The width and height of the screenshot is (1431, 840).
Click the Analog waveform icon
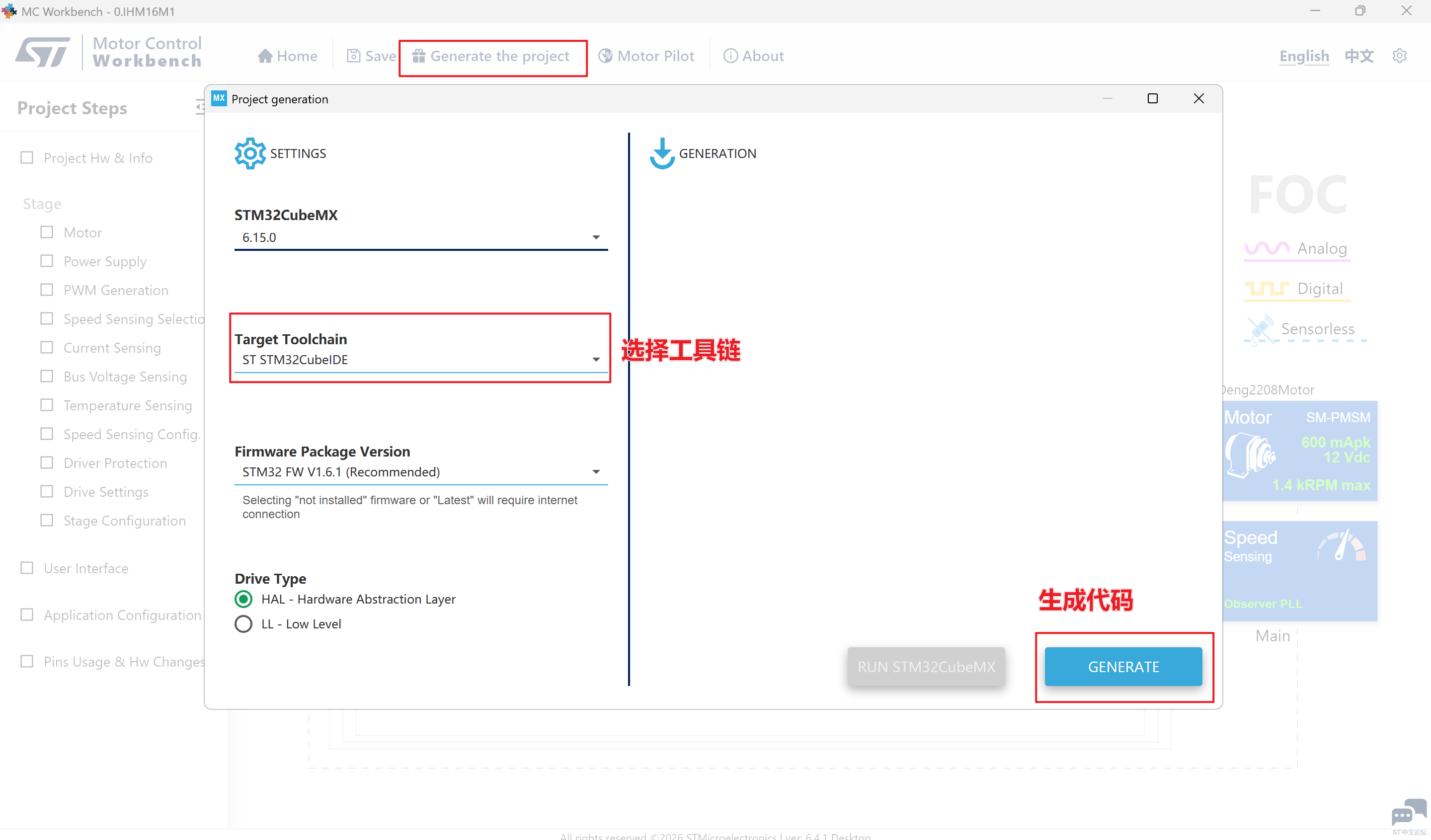point(1267,248)
